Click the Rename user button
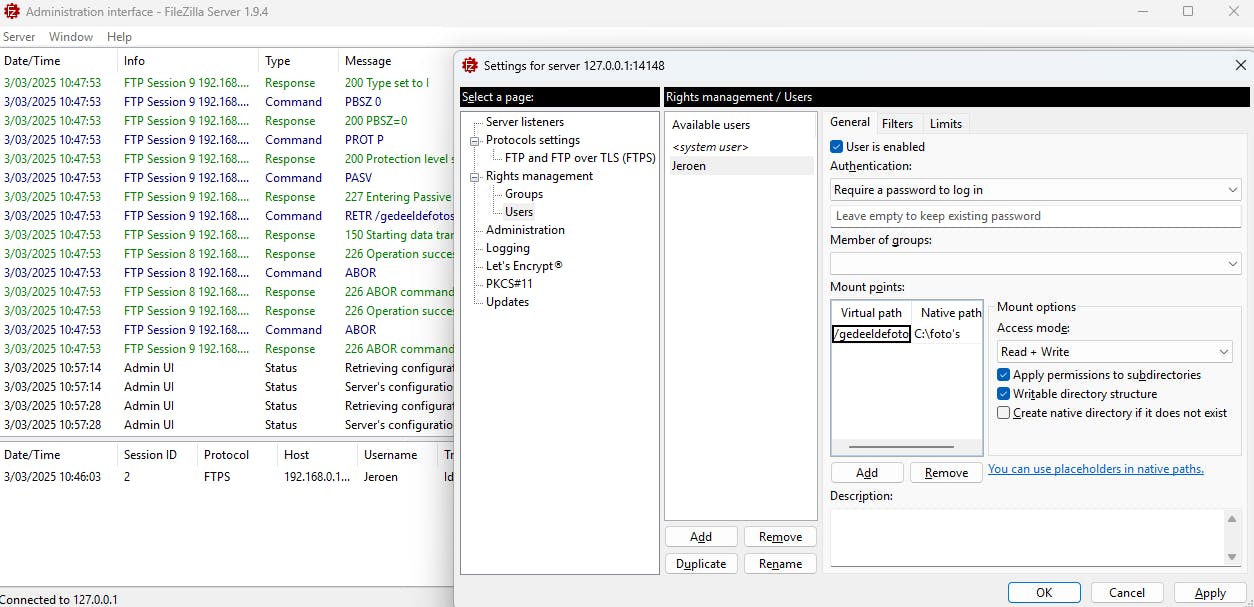The height and width of the screenshot is (607, 1254). click(x=780, y=564)
